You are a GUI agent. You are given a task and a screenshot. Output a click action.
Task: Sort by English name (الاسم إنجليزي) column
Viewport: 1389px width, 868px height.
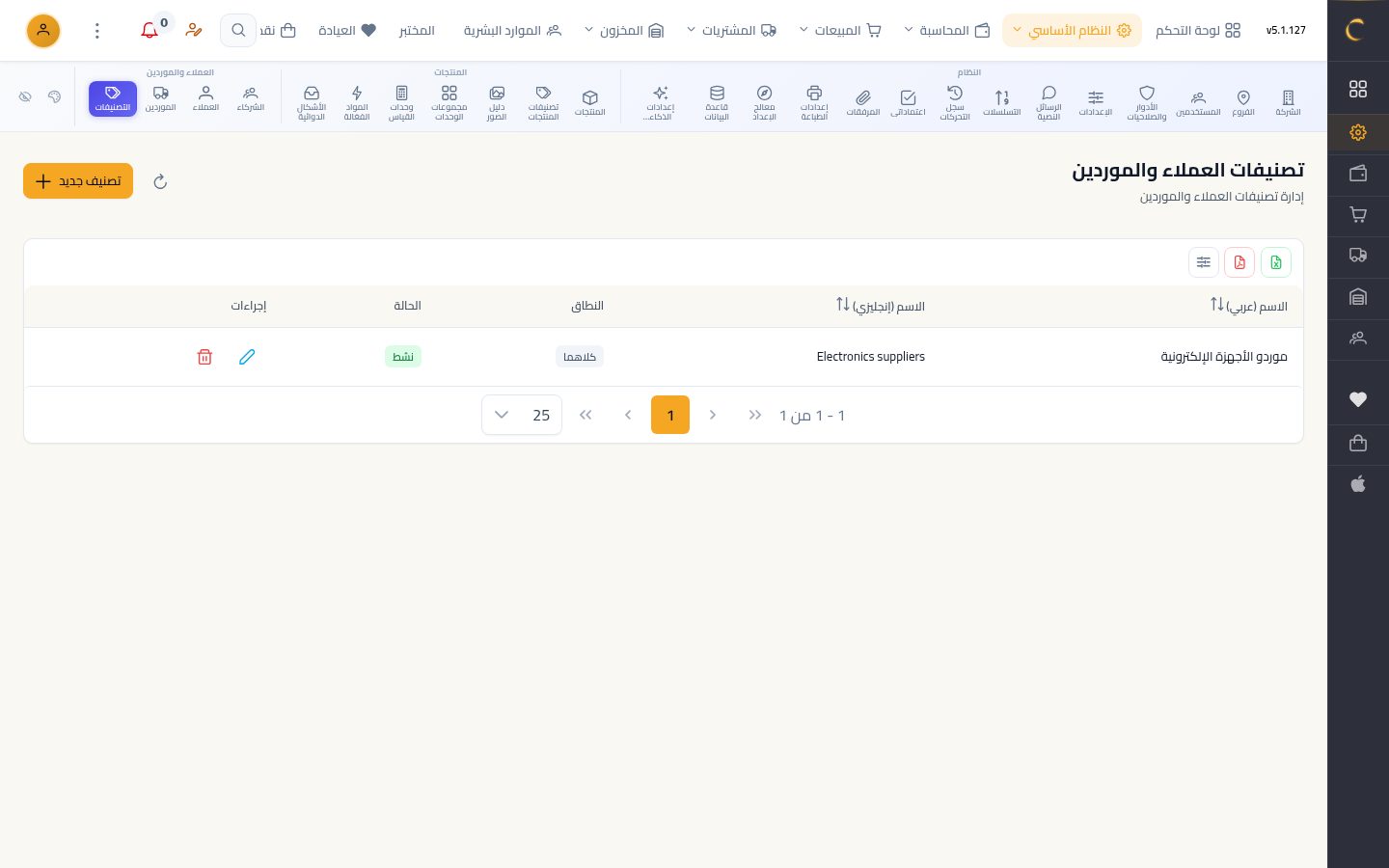pos(881,306)
